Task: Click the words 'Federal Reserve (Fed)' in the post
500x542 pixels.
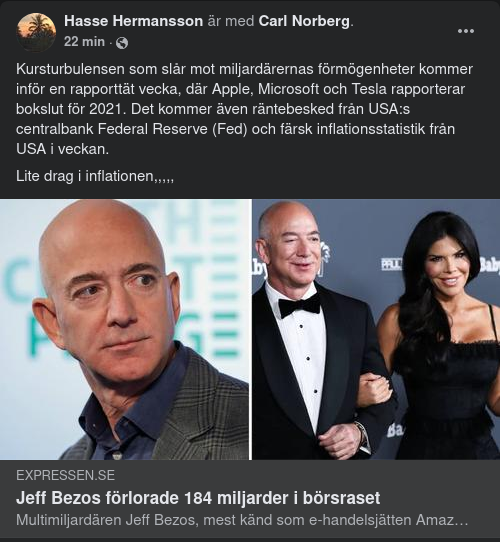Action: click(x=173, y=129)
